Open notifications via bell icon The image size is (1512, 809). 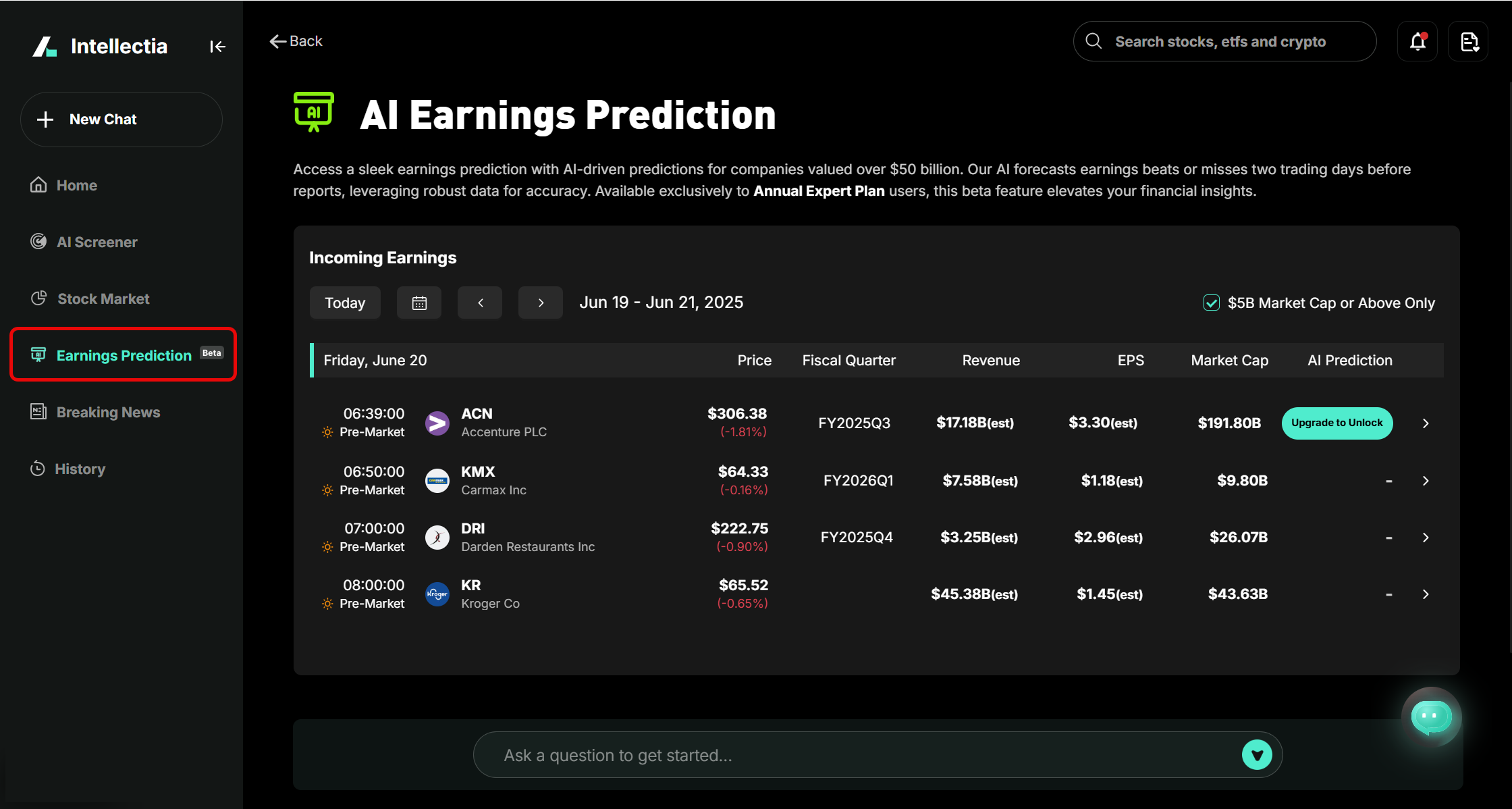coord(1417,41)
